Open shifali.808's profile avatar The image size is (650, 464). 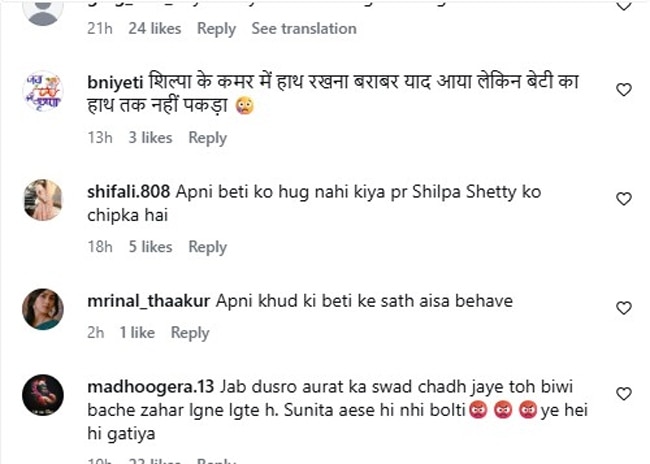pyautogui.click(x=43, y=200)
